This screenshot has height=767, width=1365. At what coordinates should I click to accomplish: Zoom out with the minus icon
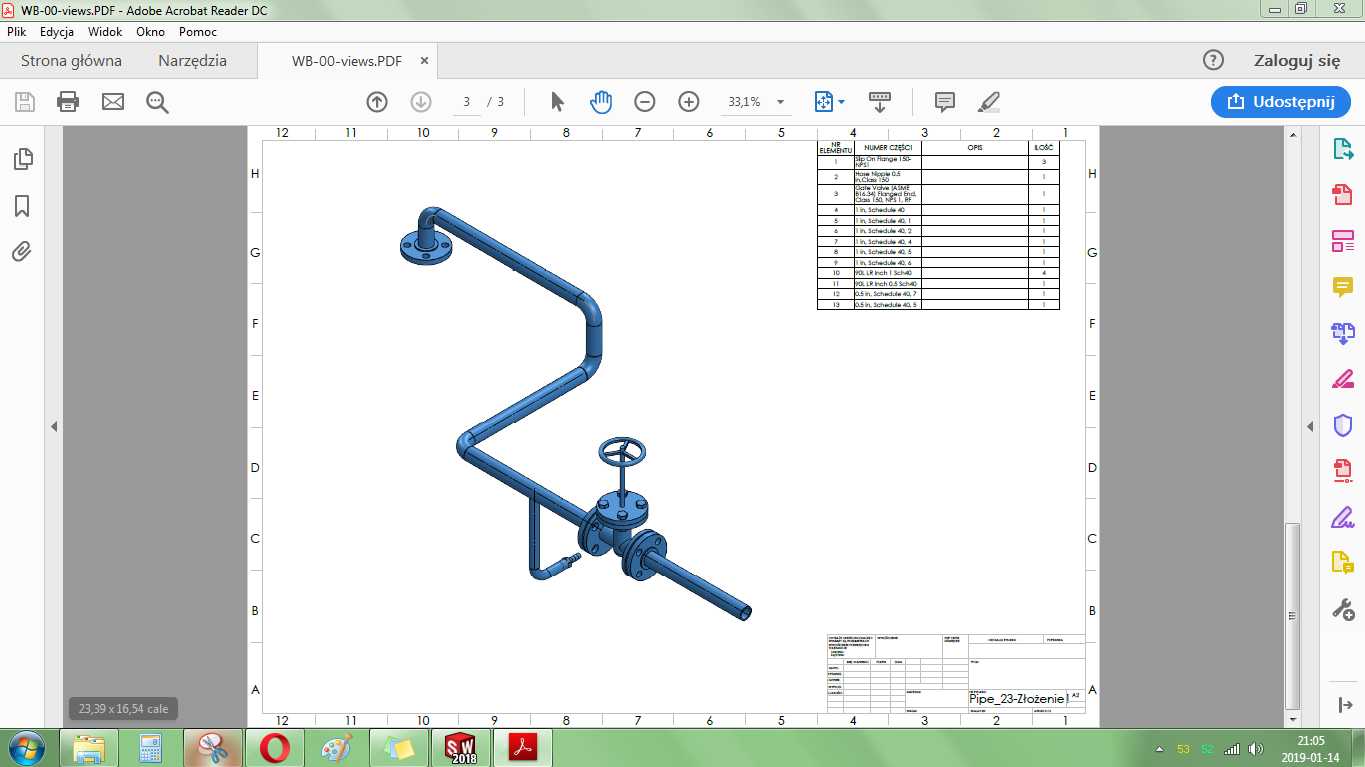(645, 101)
